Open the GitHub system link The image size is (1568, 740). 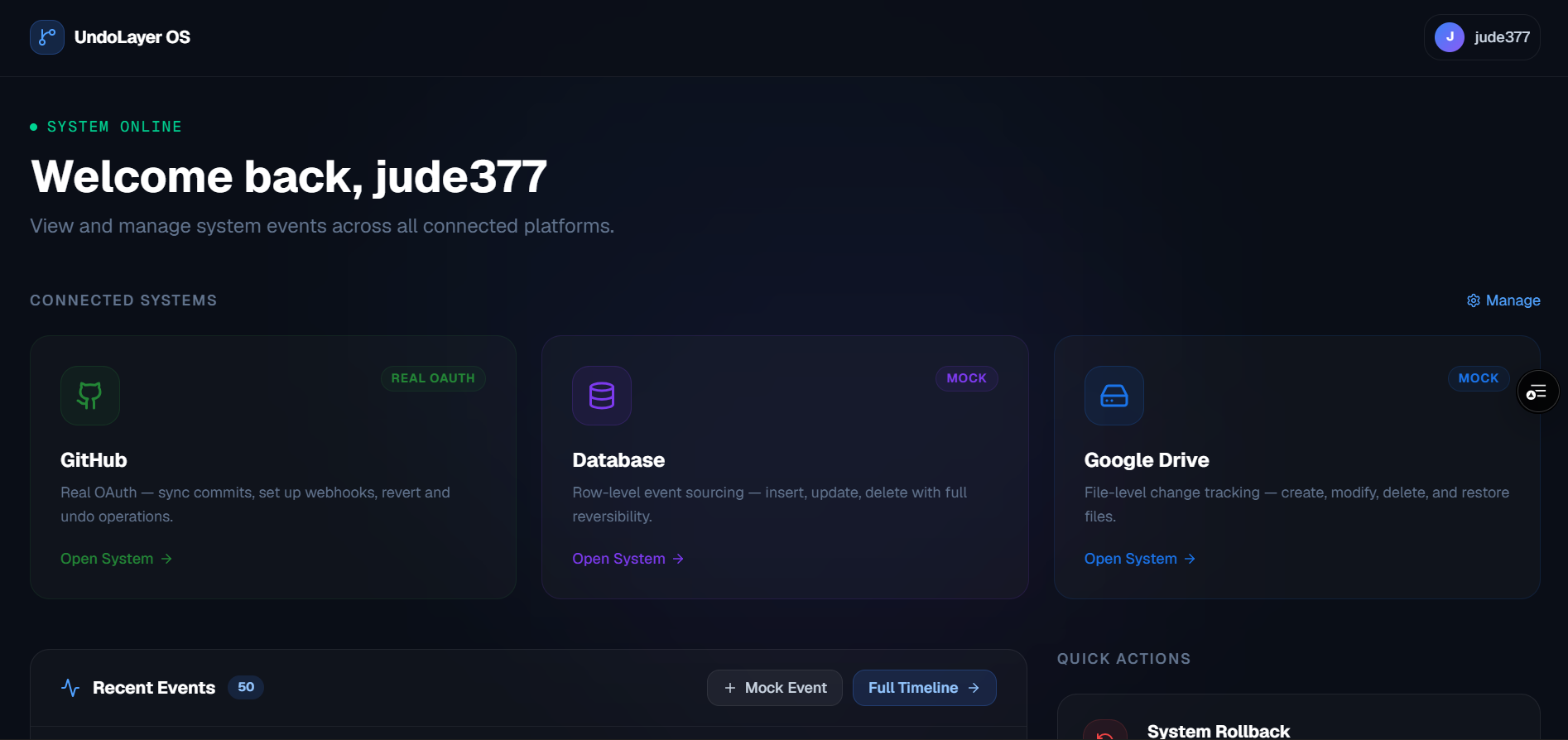(116, 559)
